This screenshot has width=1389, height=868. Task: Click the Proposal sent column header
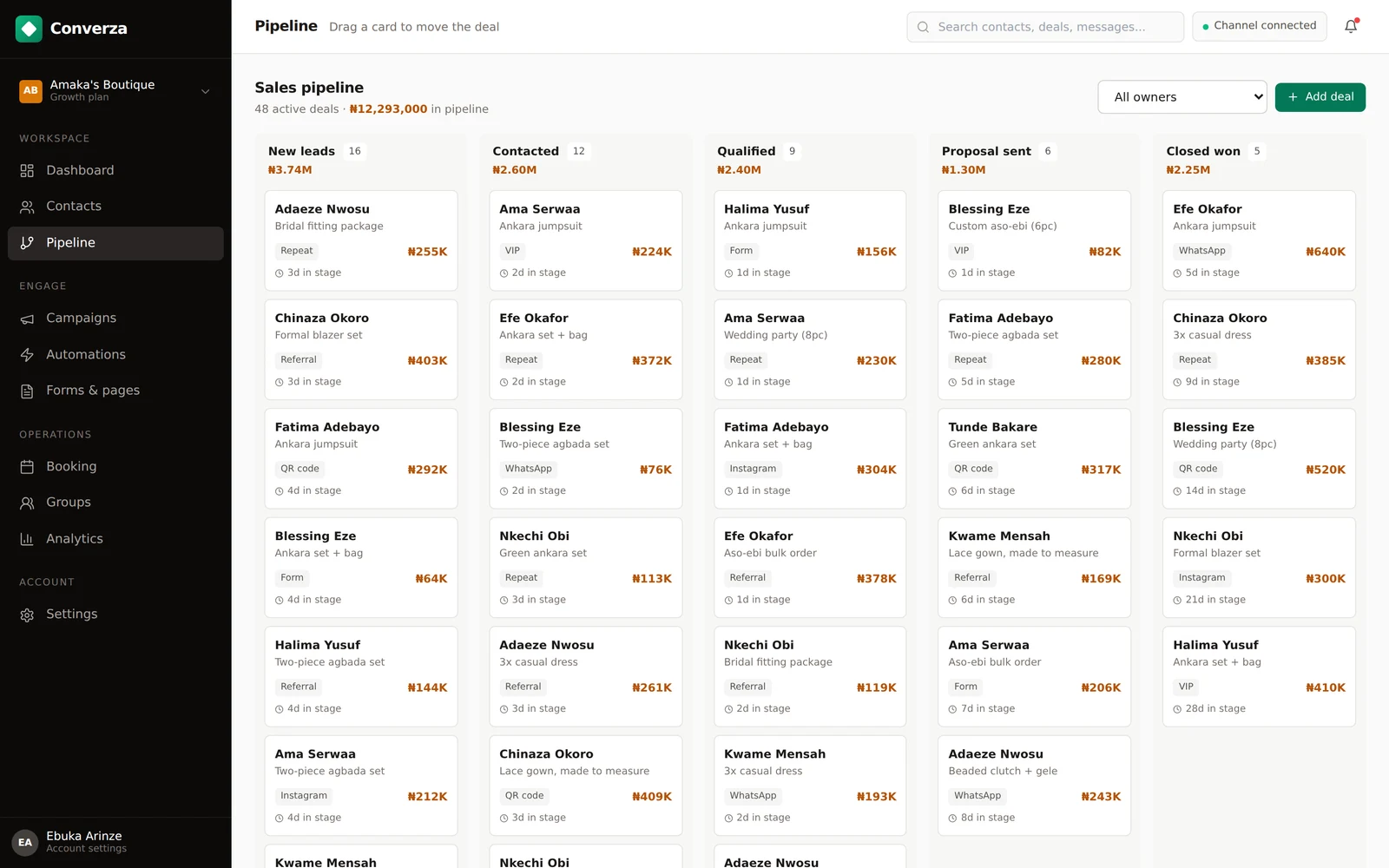coord(986,151)
